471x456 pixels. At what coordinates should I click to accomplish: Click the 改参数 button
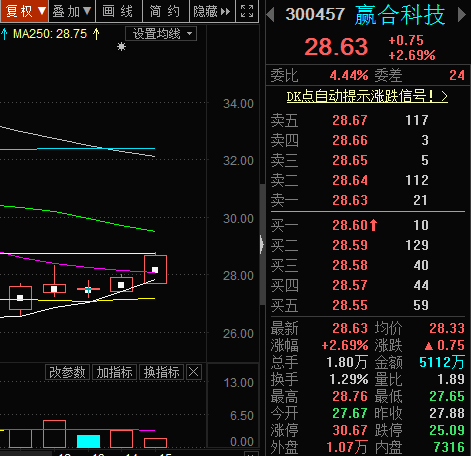[x=67, y=372]
